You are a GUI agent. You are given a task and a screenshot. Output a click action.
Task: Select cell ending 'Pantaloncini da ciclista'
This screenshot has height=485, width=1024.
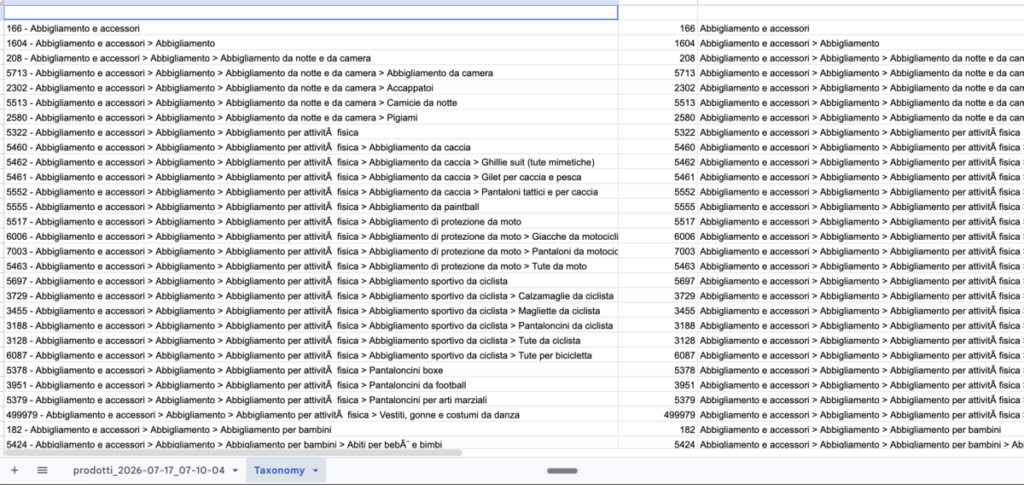coord(310,325)
